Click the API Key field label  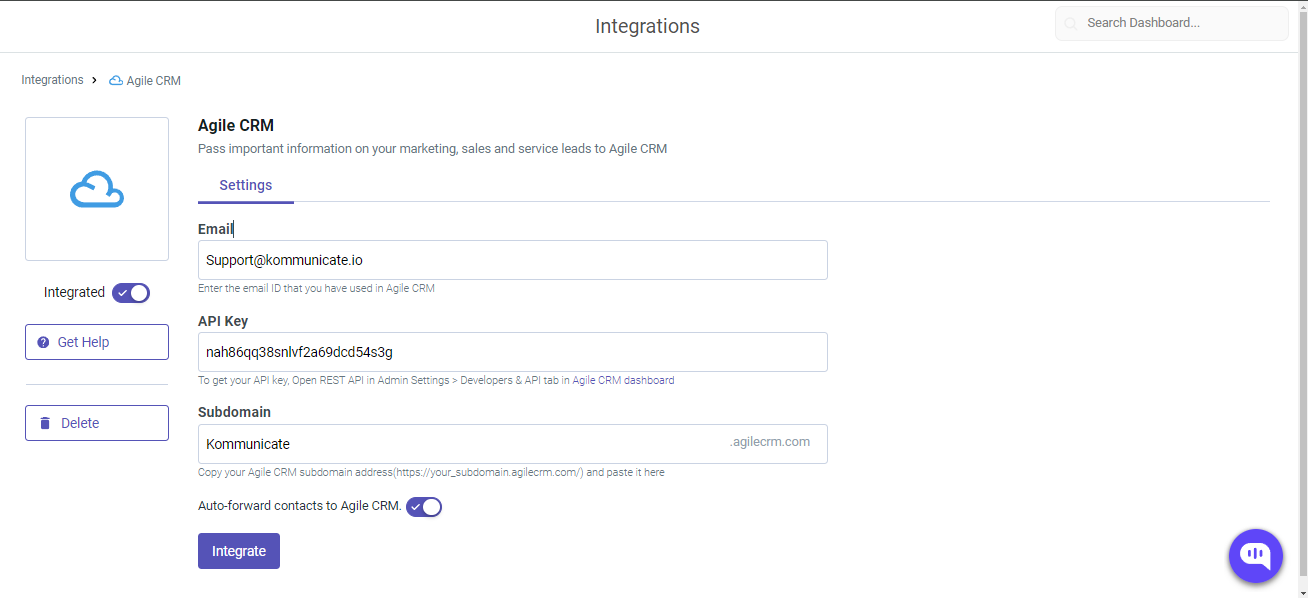[223, 321]
